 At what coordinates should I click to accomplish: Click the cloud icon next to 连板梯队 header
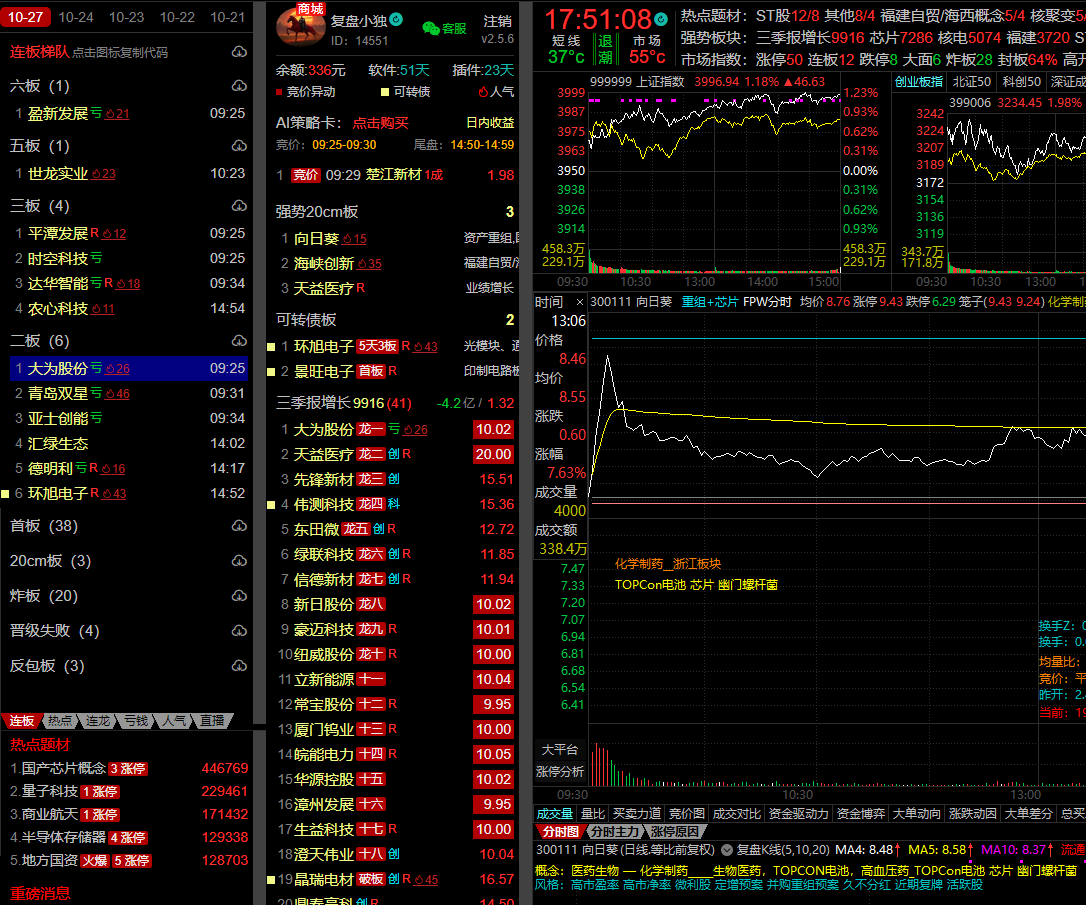point(238,52)
